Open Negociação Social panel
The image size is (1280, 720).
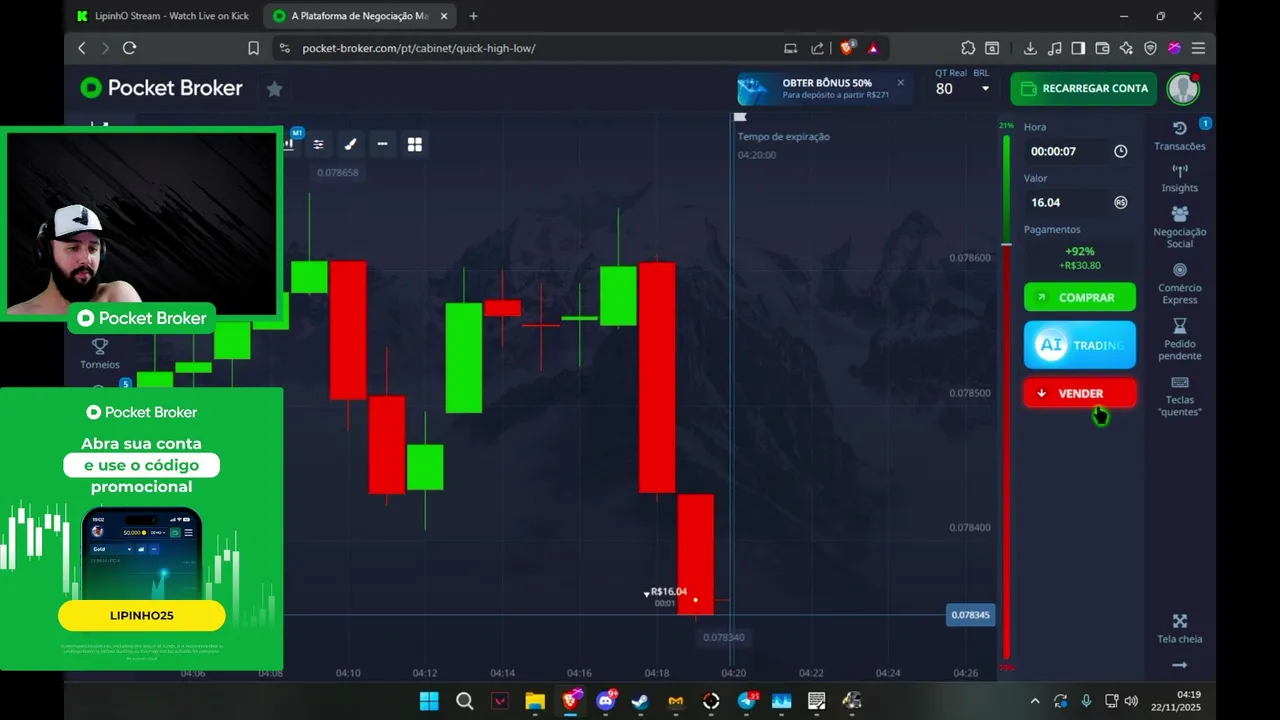(x=1180, y=227)
